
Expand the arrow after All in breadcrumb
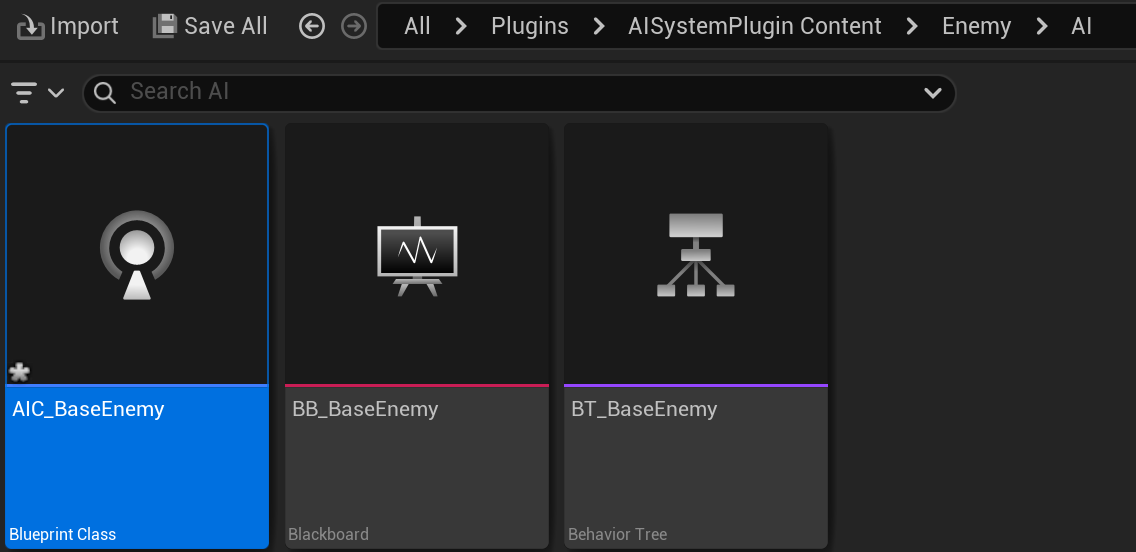pyautogui.click(x=461, y=27)
